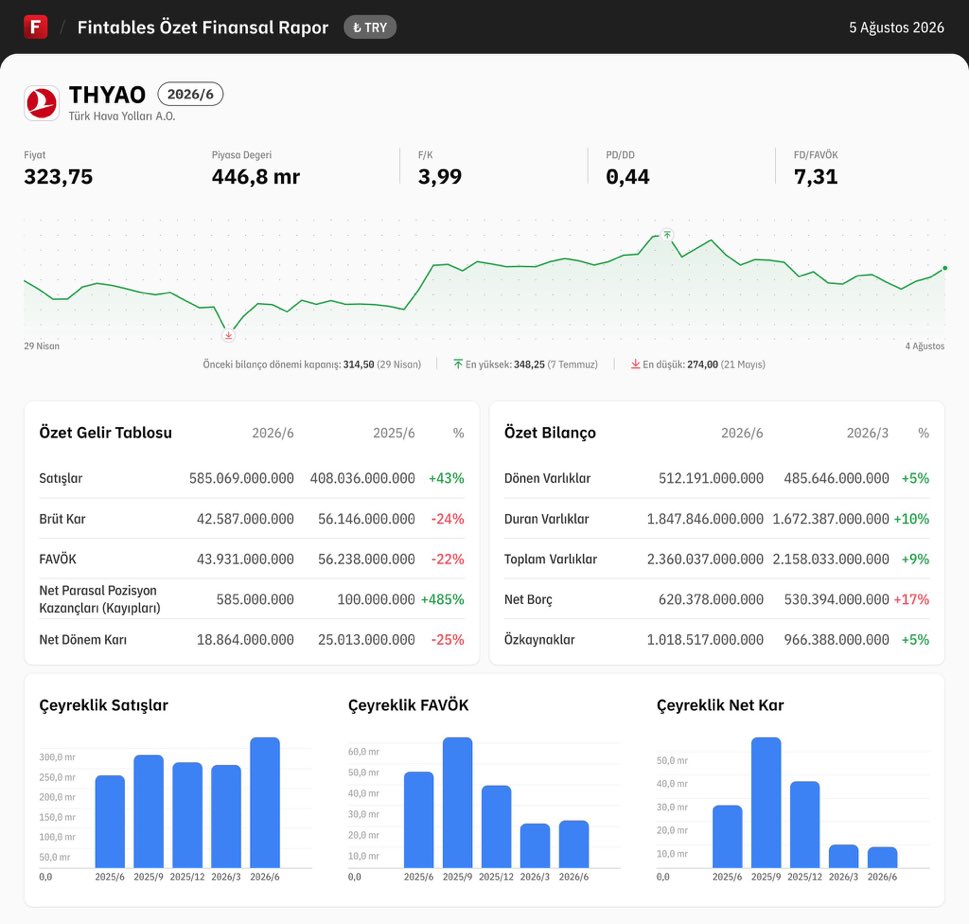The image size is (969, 924).
Task: Click the Özkaynaklar 2026/3 value 966.388.000.000
Action: click(x=837, y=640)
